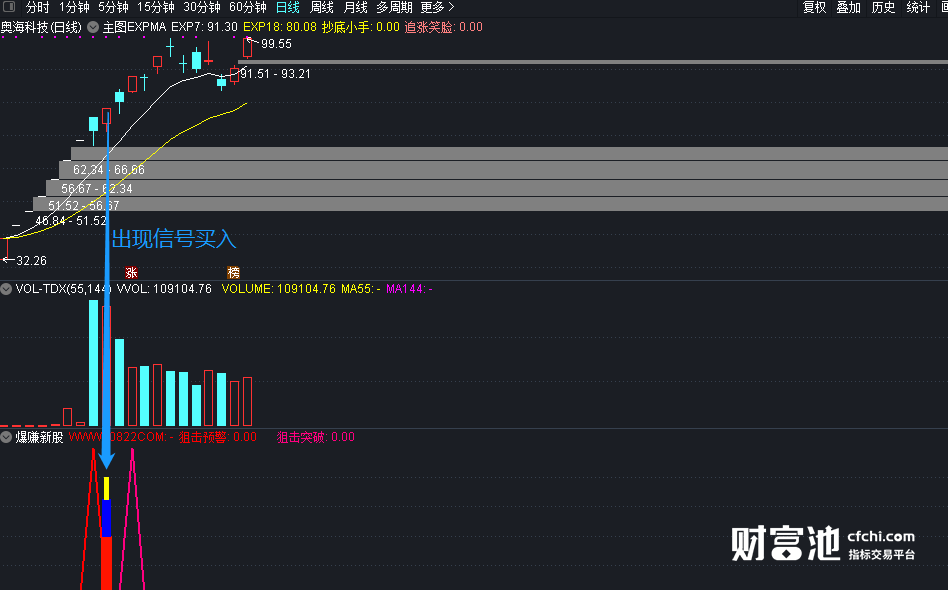Click the 复权 button
Screen dimensions: 948x590
tap(814, 7)
